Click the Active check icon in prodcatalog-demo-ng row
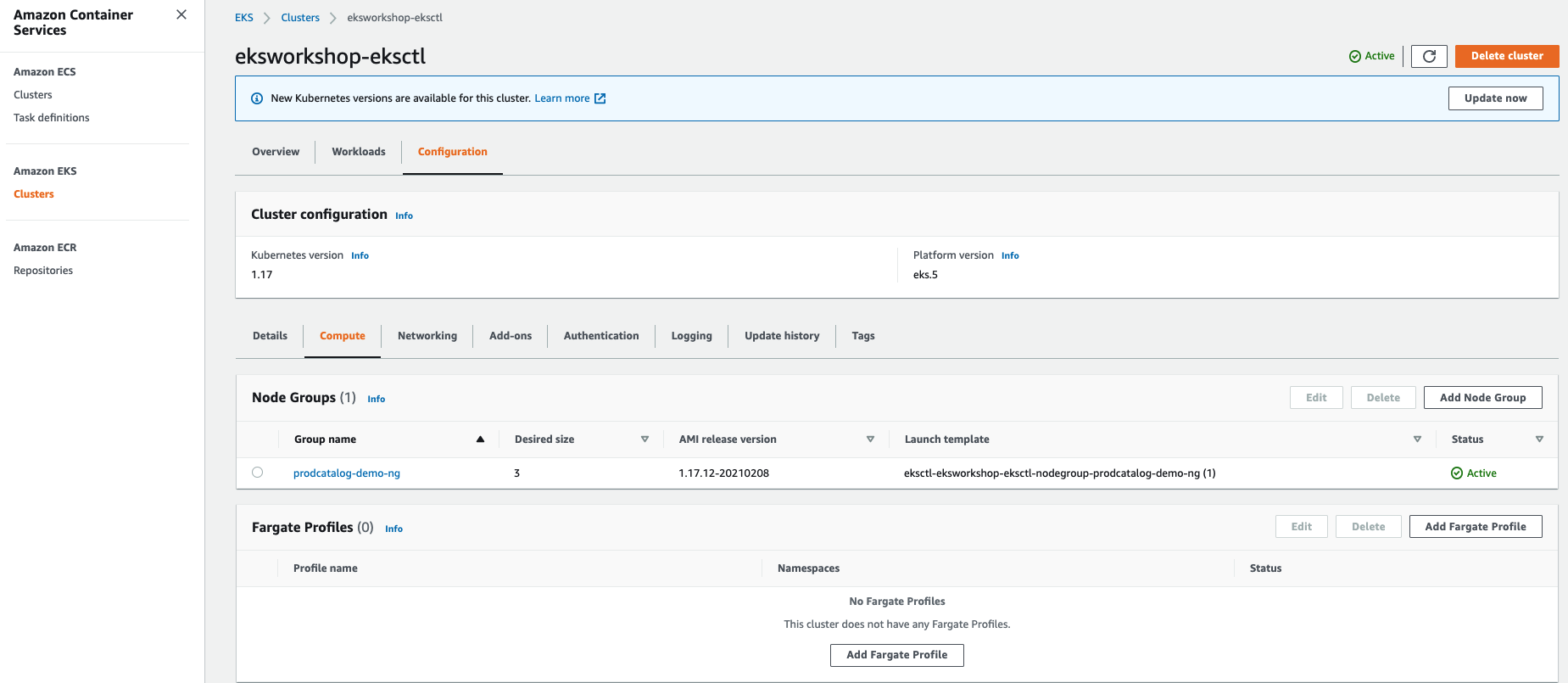Viewport: 1568px width, 683px height. 1457,473
